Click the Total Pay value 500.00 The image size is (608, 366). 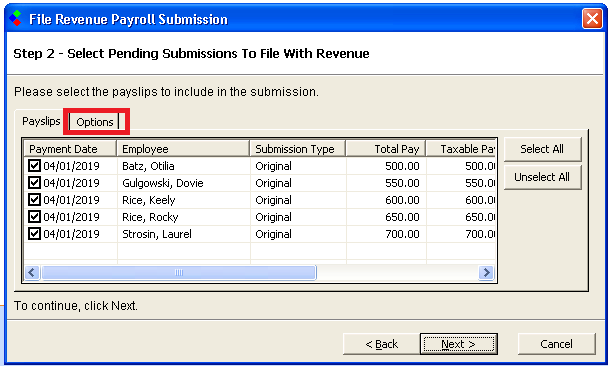pos(402,166)
